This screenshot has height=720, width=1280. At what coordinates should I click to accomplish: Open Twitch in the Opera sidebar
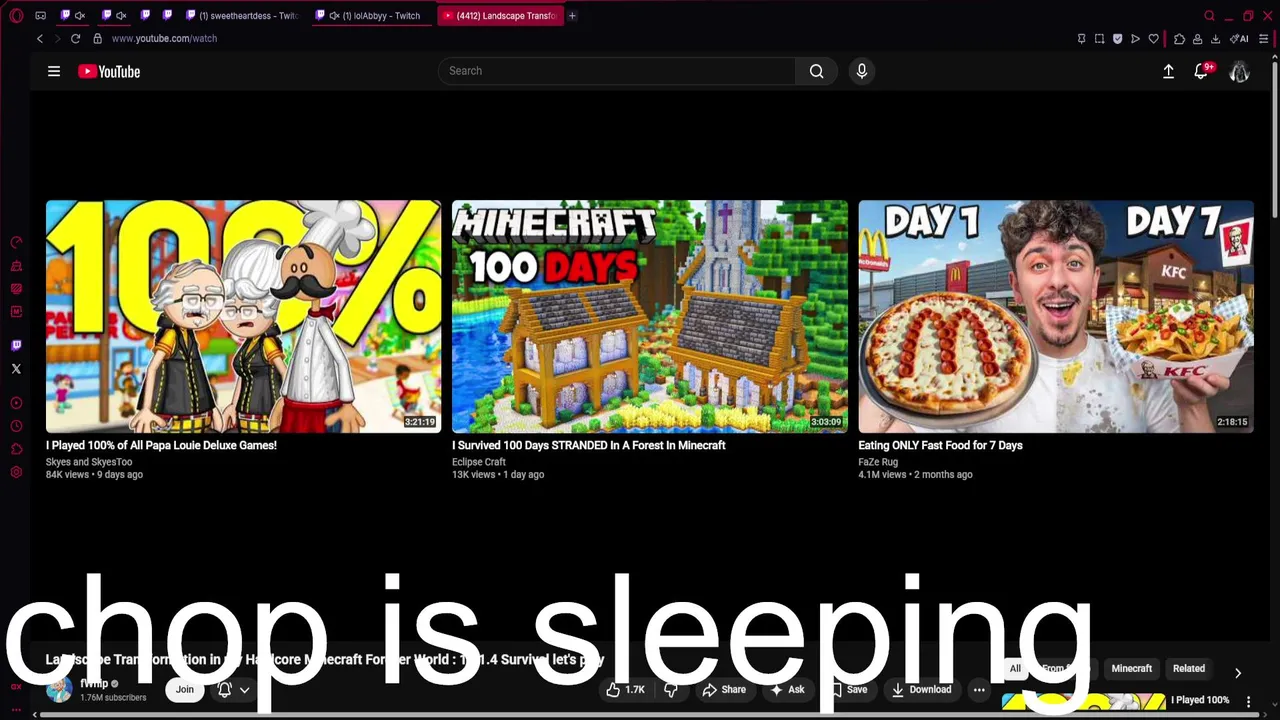pyautogui.click(x=16, y=345)
